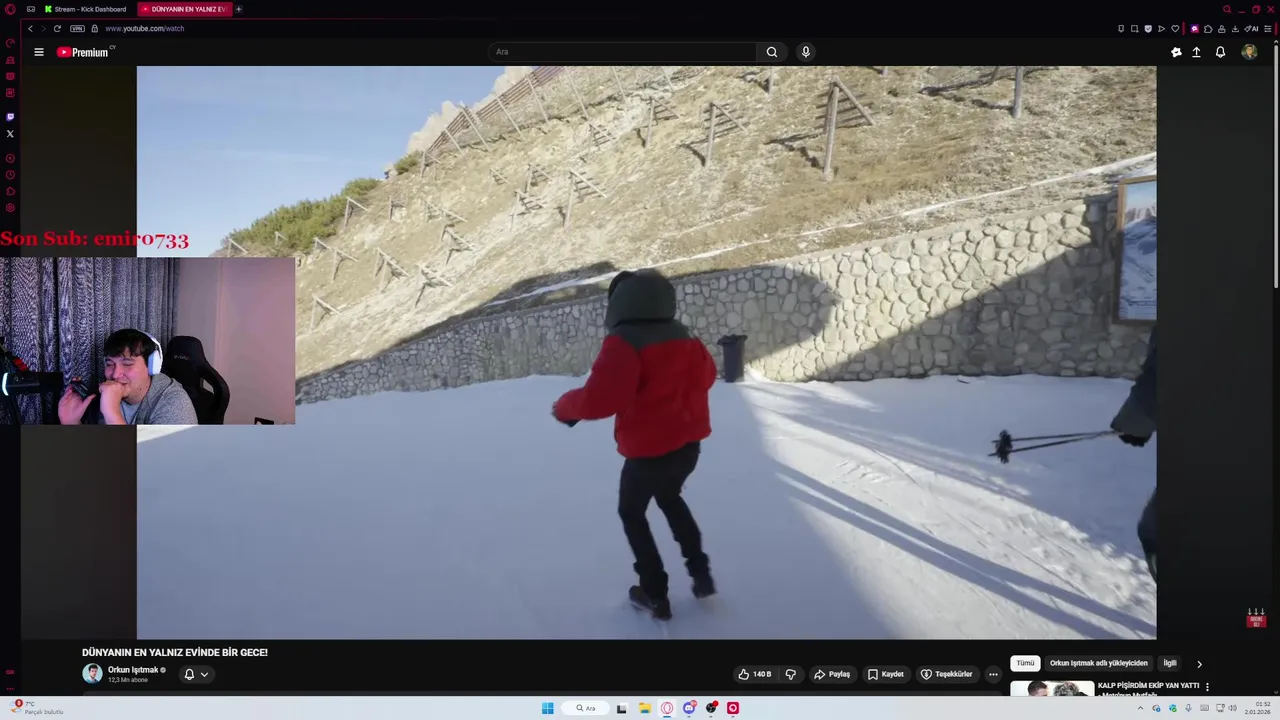Click the search magnifier button on YouTube

tap(772, 52)
